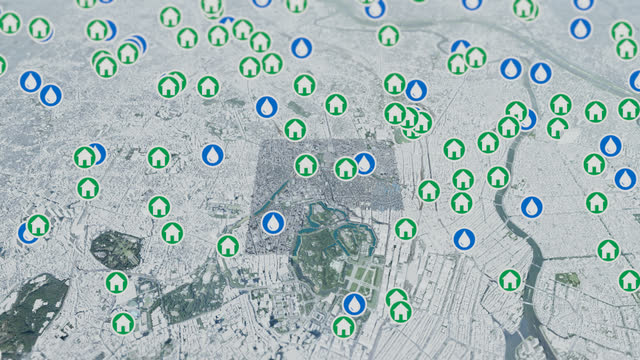Click the upper of the two water drops at far left

coord(31,82)
